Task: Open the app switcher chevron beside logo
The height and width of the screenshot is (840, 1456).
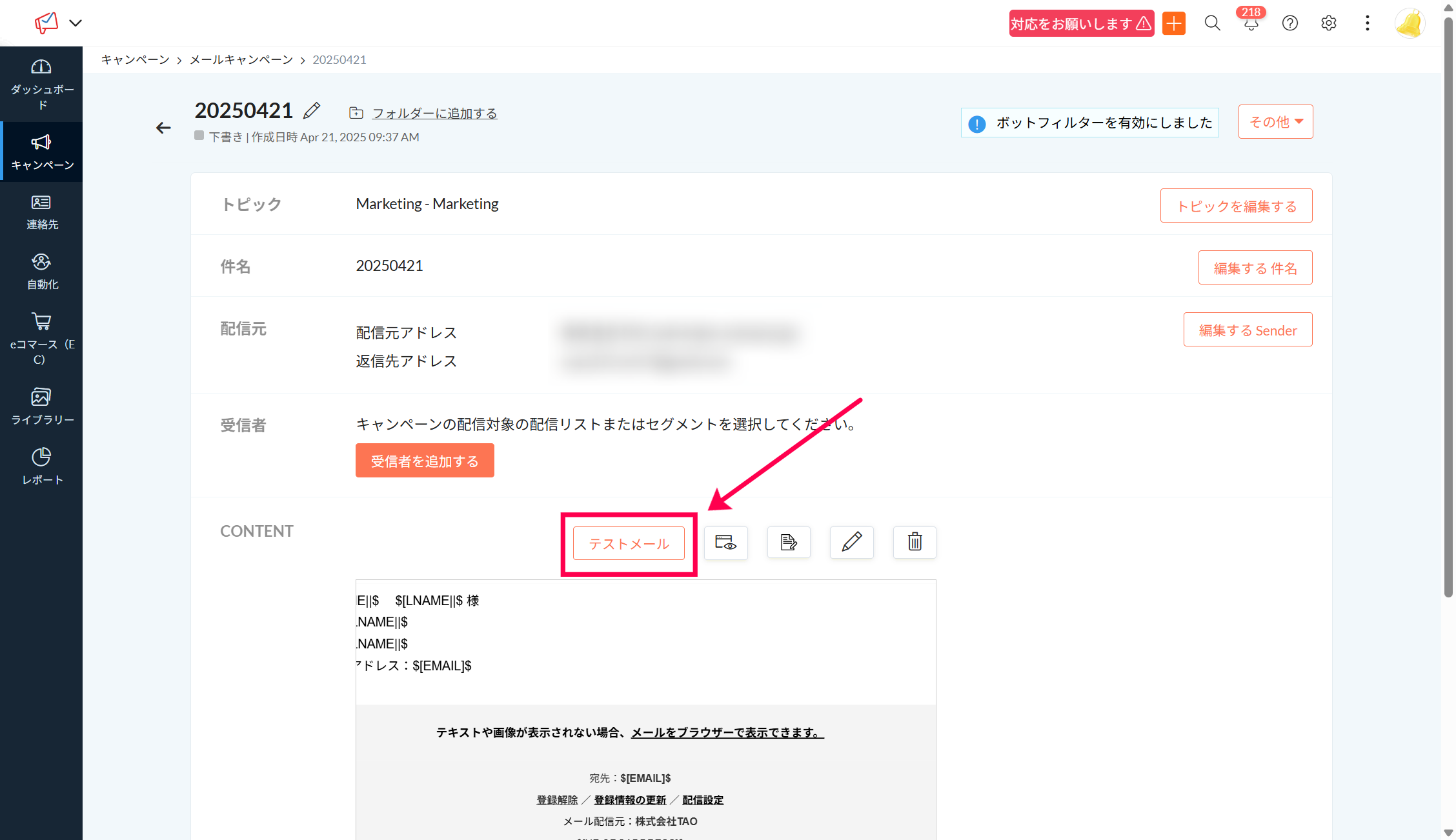Action: (x=76, y=23)
